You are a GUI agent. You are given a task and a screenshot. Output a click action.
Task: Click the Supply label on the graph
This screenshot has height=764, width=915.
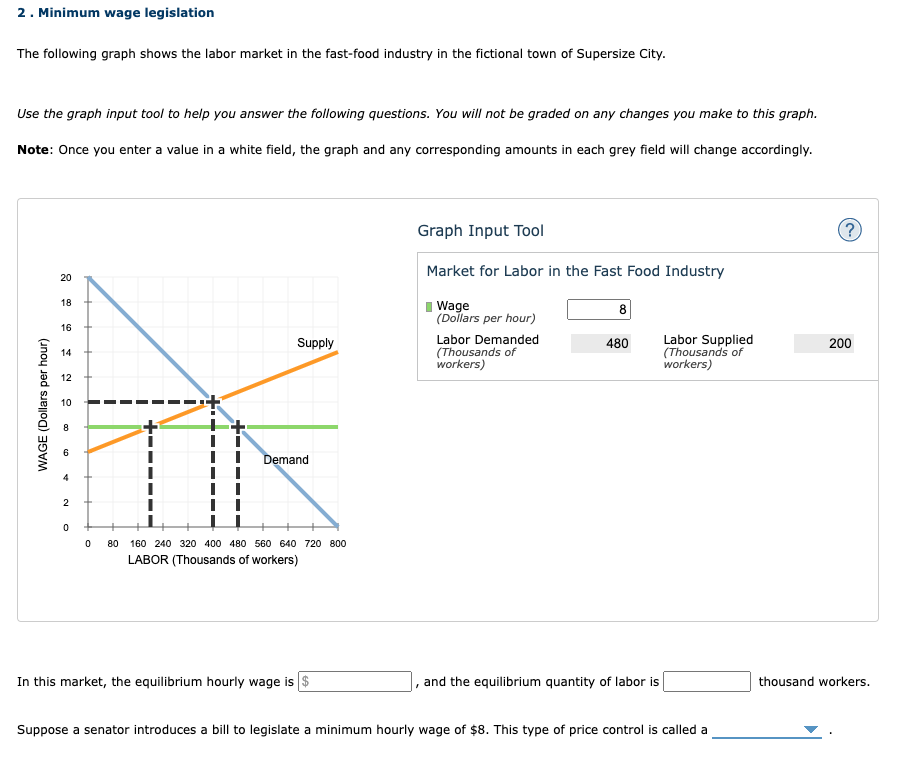(315, 343)
